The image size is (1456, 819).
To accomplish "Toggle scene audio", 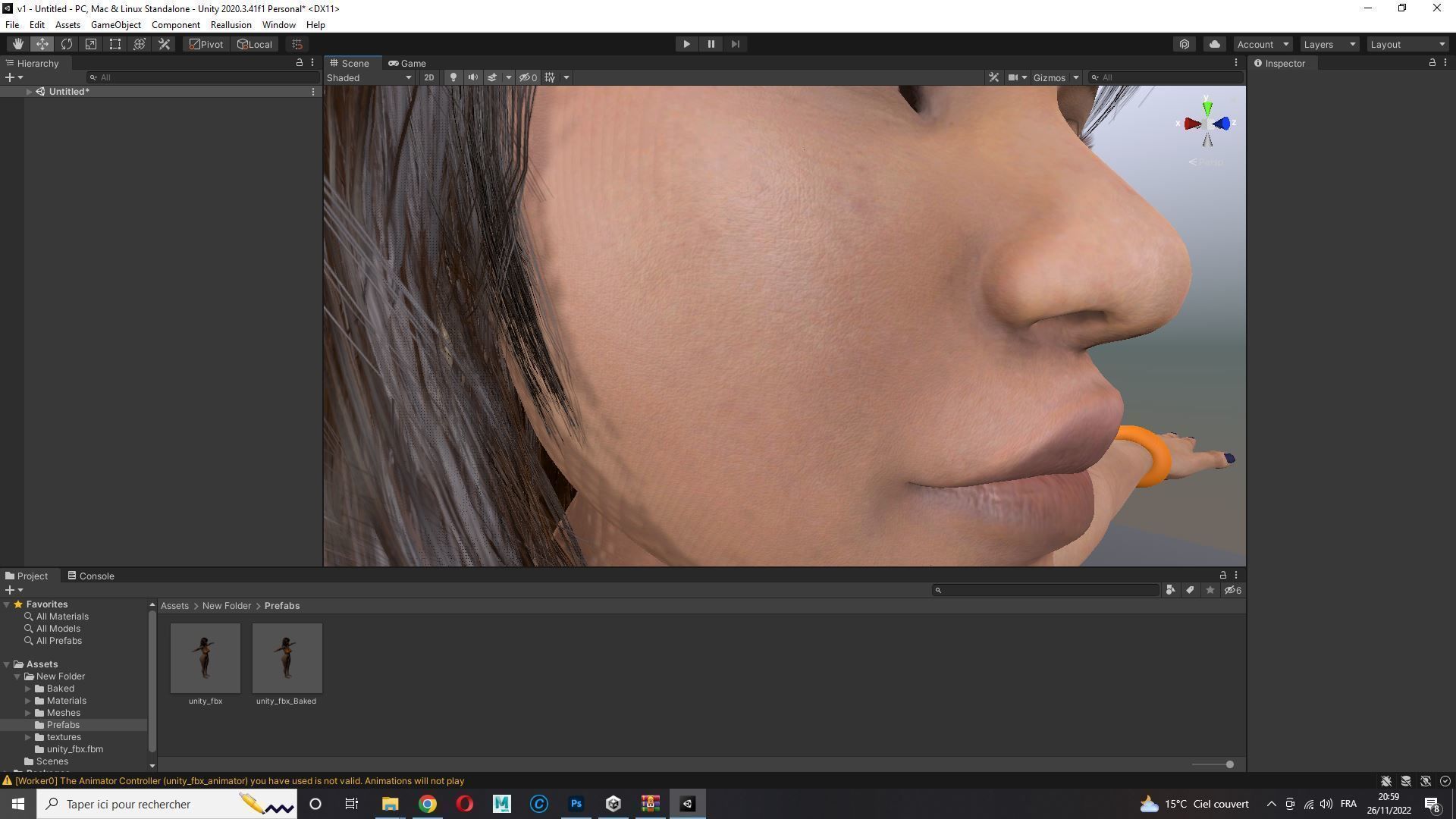I will pos(472,77).
